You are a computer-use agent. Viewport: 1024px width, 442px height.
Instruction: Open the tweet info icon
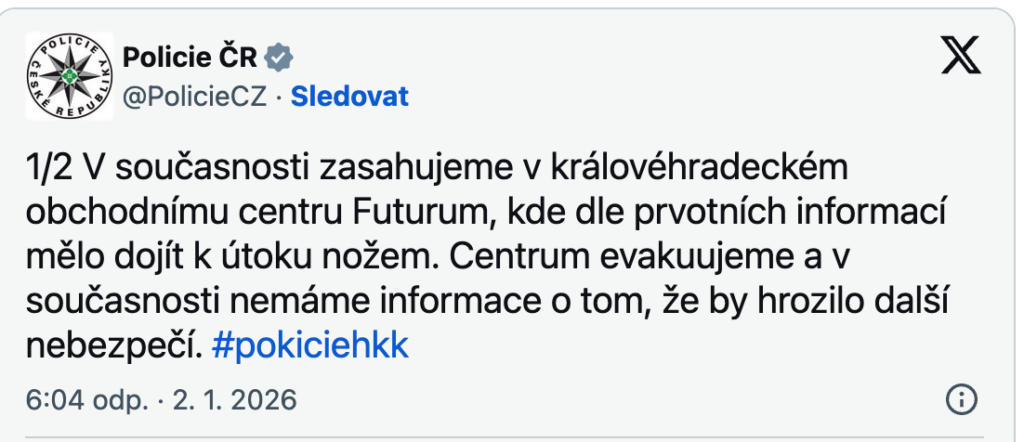coord(960,400)
